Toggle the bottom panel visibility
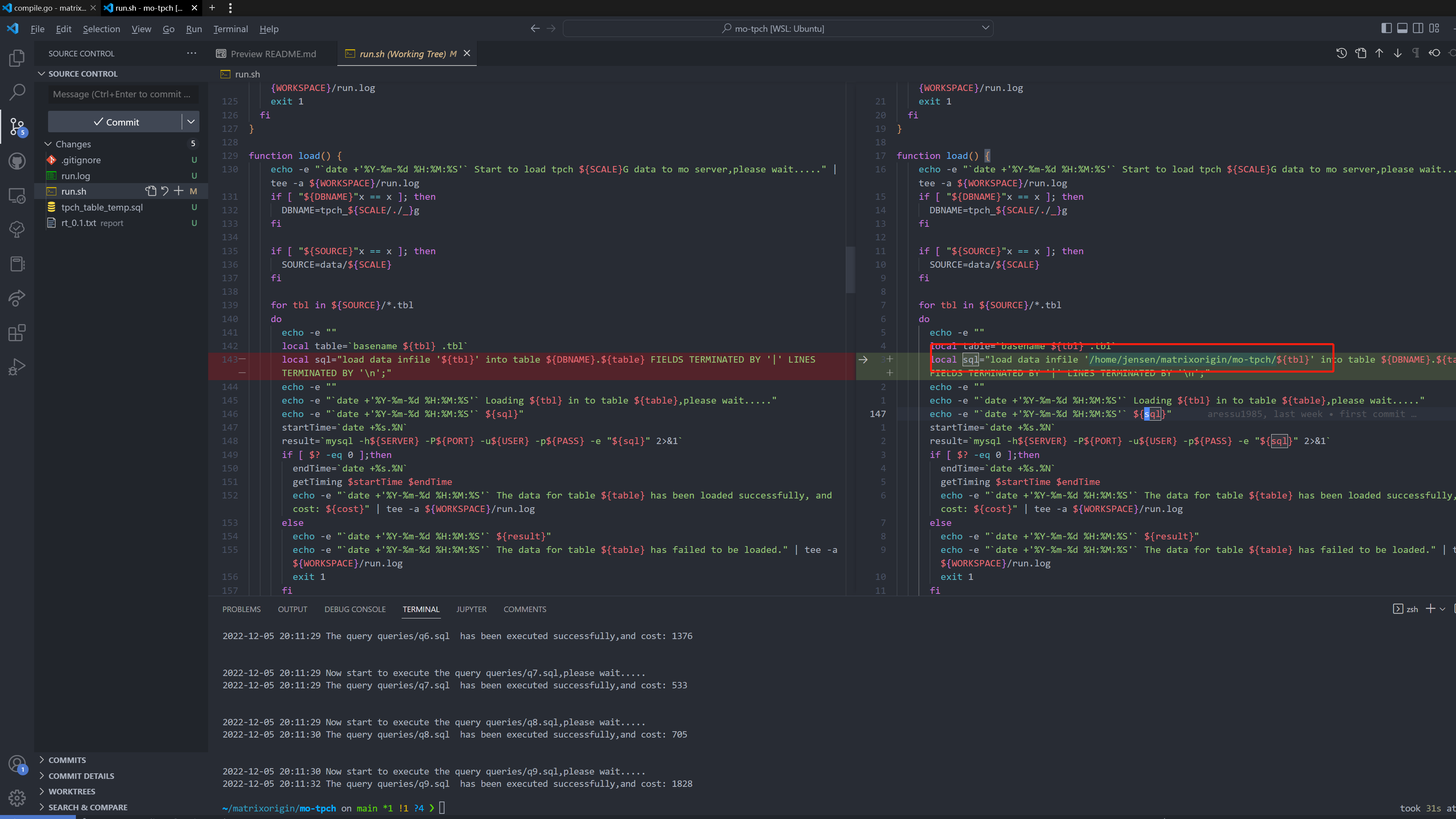 click(x=1403, y=28)
